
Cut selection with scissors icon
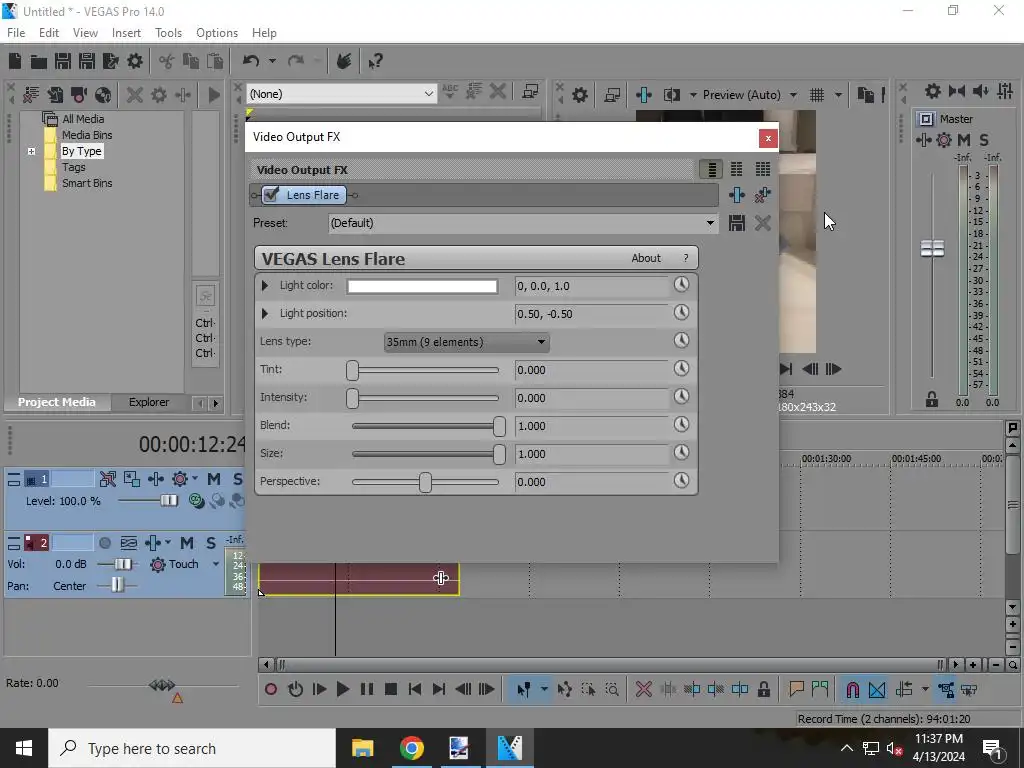point(167,61)
